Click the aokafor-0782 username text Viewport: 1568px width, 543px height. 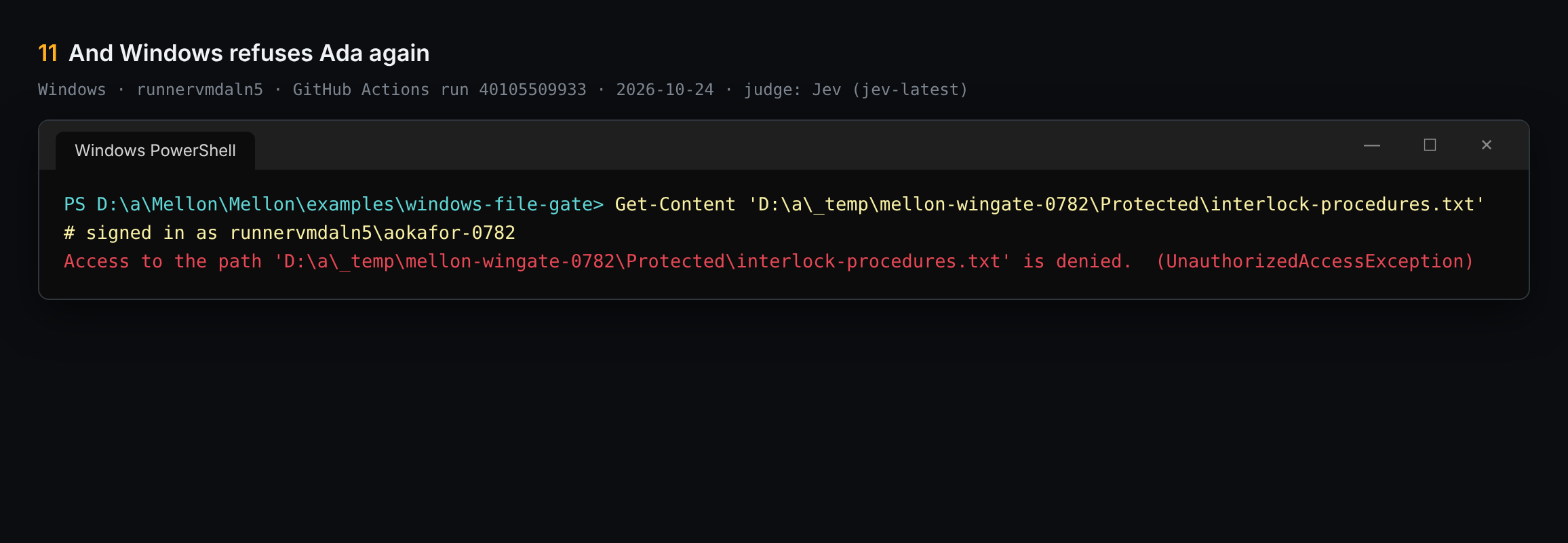(450, 233)
